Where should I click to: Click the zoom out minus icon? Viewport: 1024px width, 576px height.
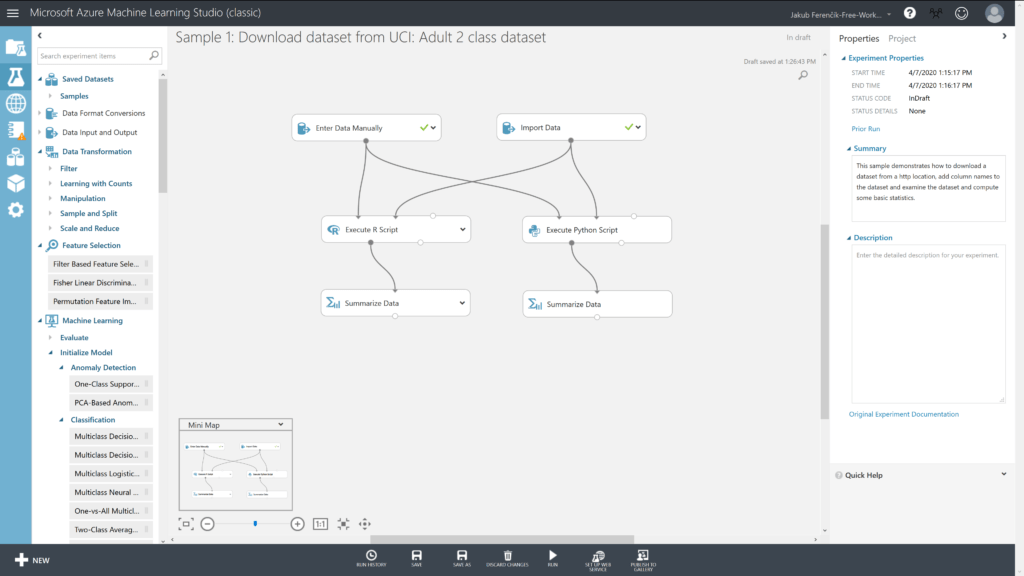pyautogui.click(x=208, y=524)
